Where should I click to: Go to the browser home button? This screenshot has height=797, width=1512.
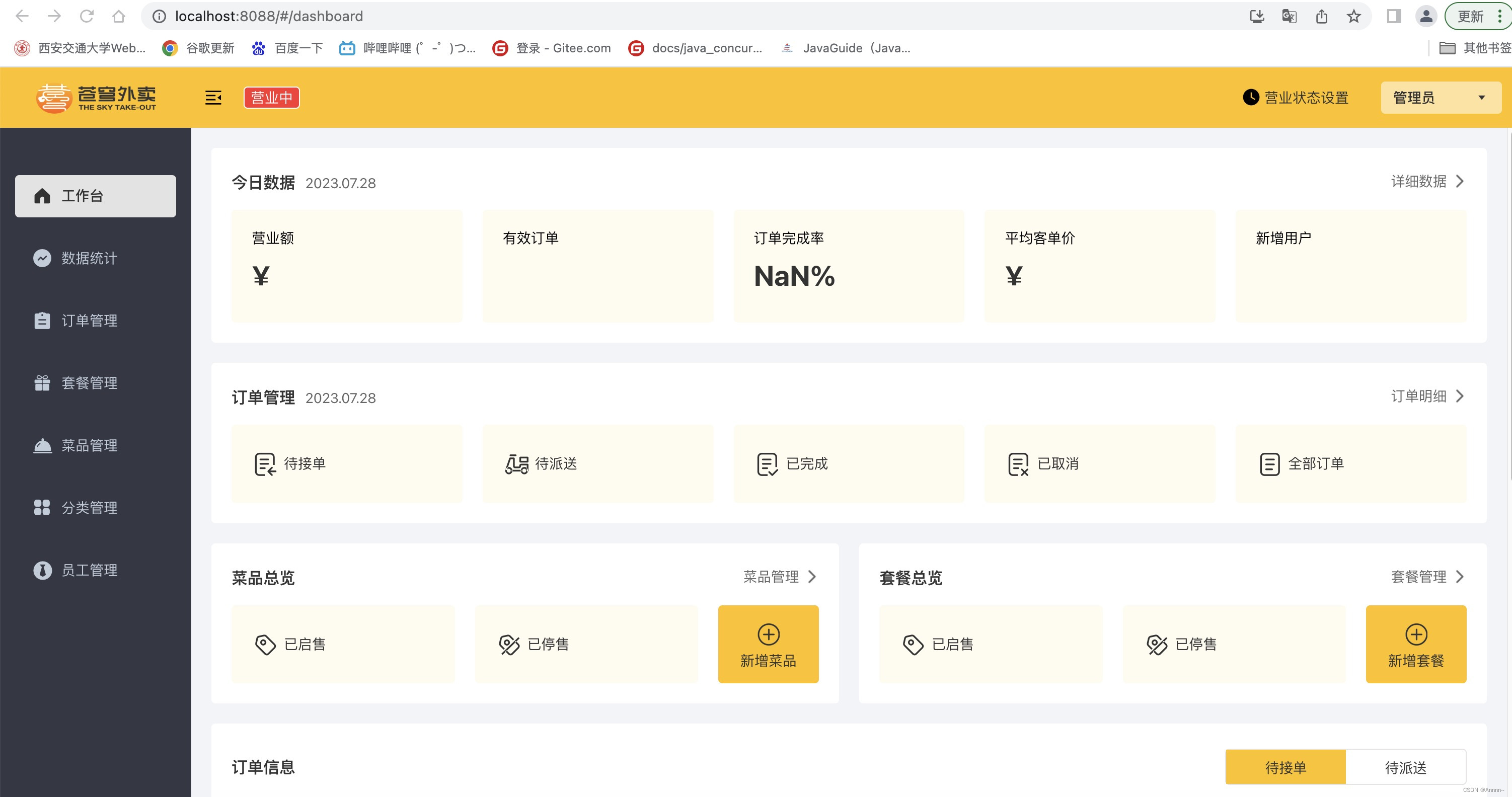coord(119,16)
